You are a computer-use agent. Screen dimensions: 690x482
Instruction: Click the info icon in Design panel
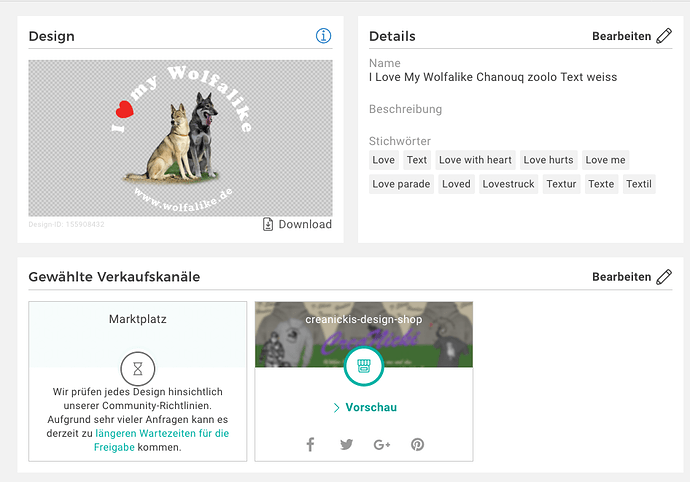[x=323, y=36]
